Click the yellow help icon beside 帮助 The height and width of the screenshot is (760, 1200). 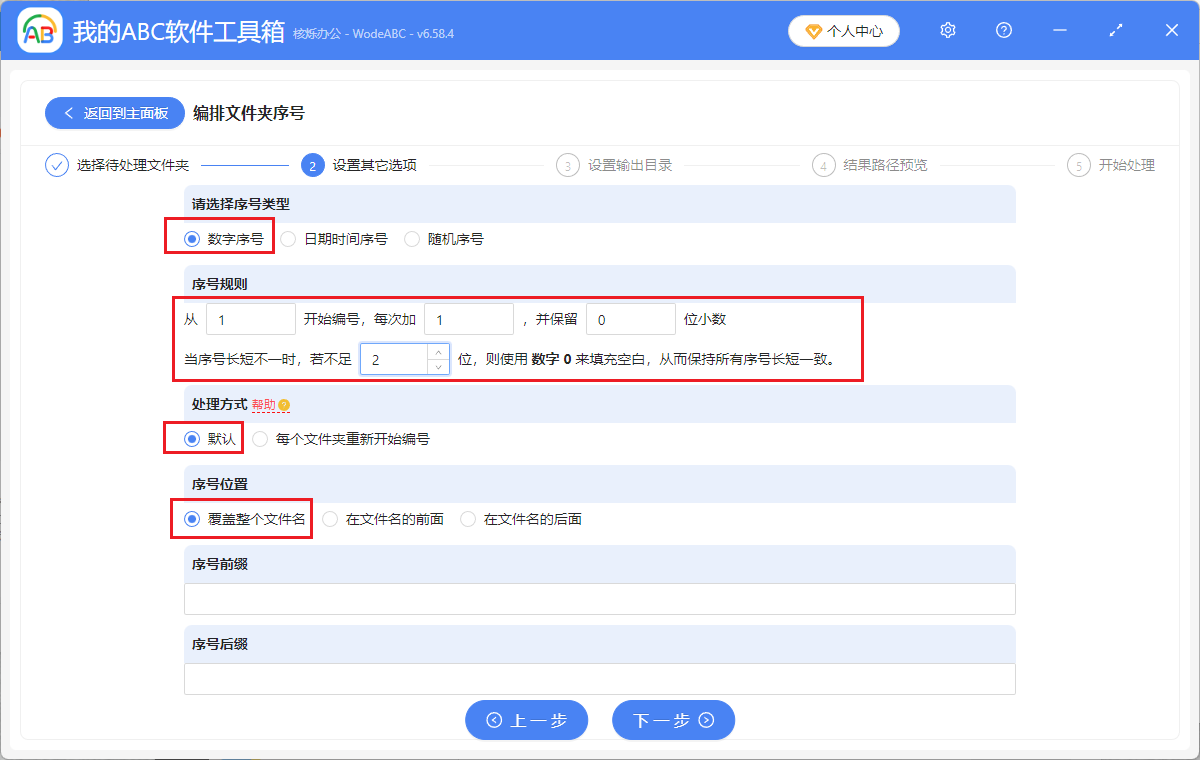click(x=284, y=405)
